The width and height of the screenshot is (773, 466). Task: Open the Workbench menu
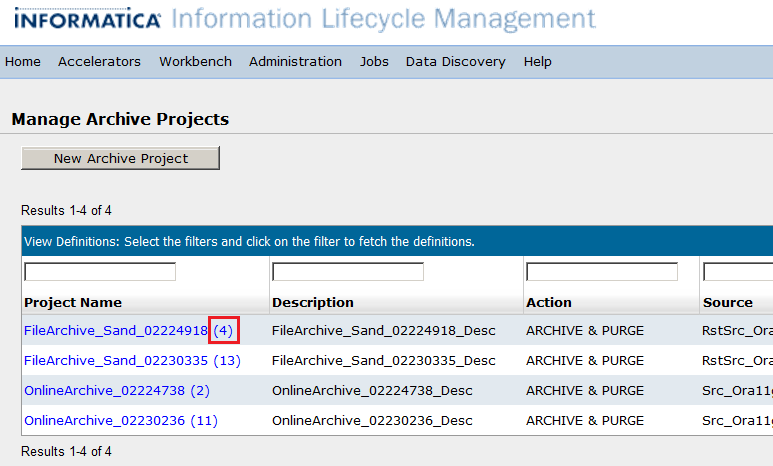tap(195, 62)
